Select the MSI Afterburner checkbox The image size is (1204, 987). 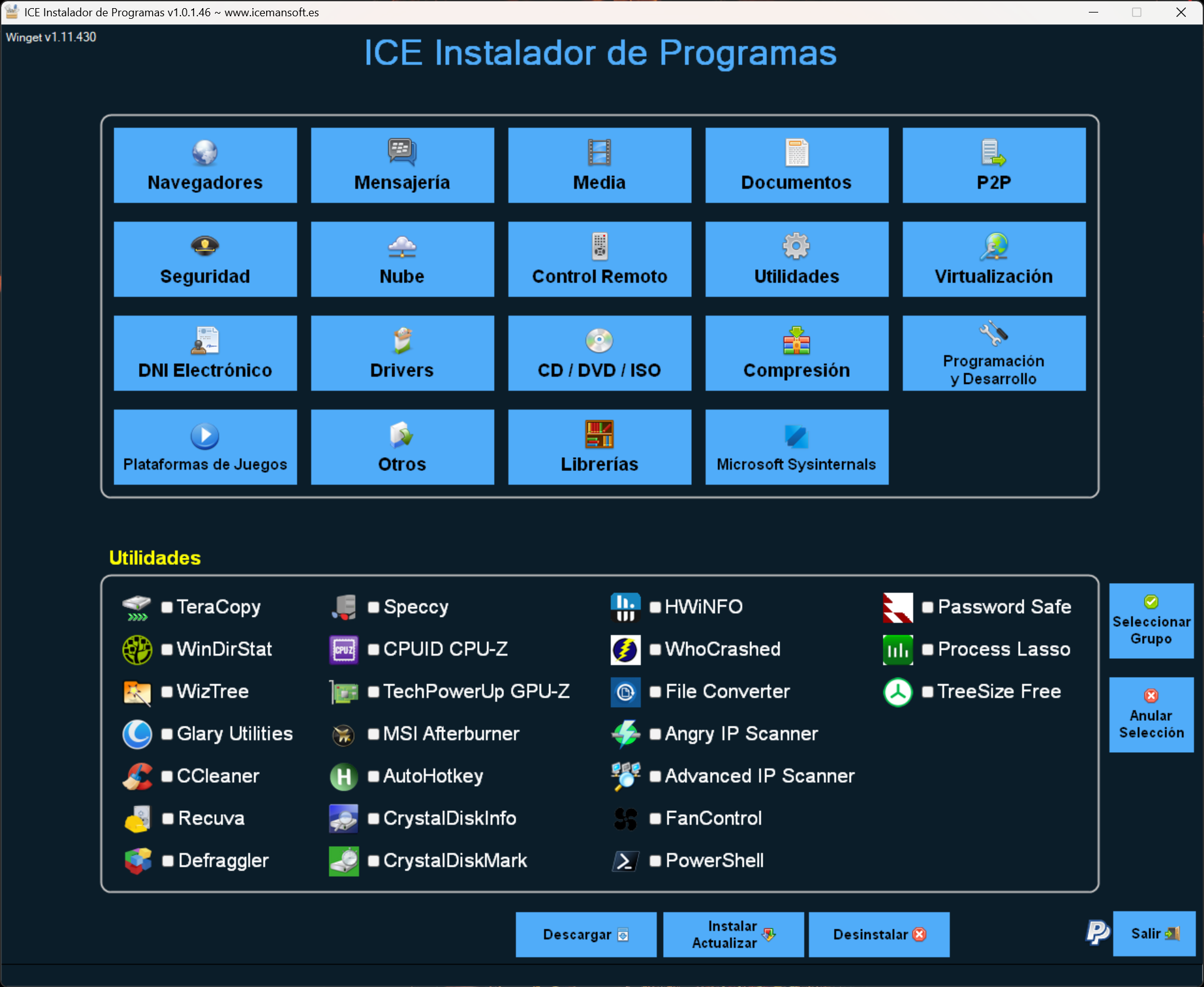[374, 734]
